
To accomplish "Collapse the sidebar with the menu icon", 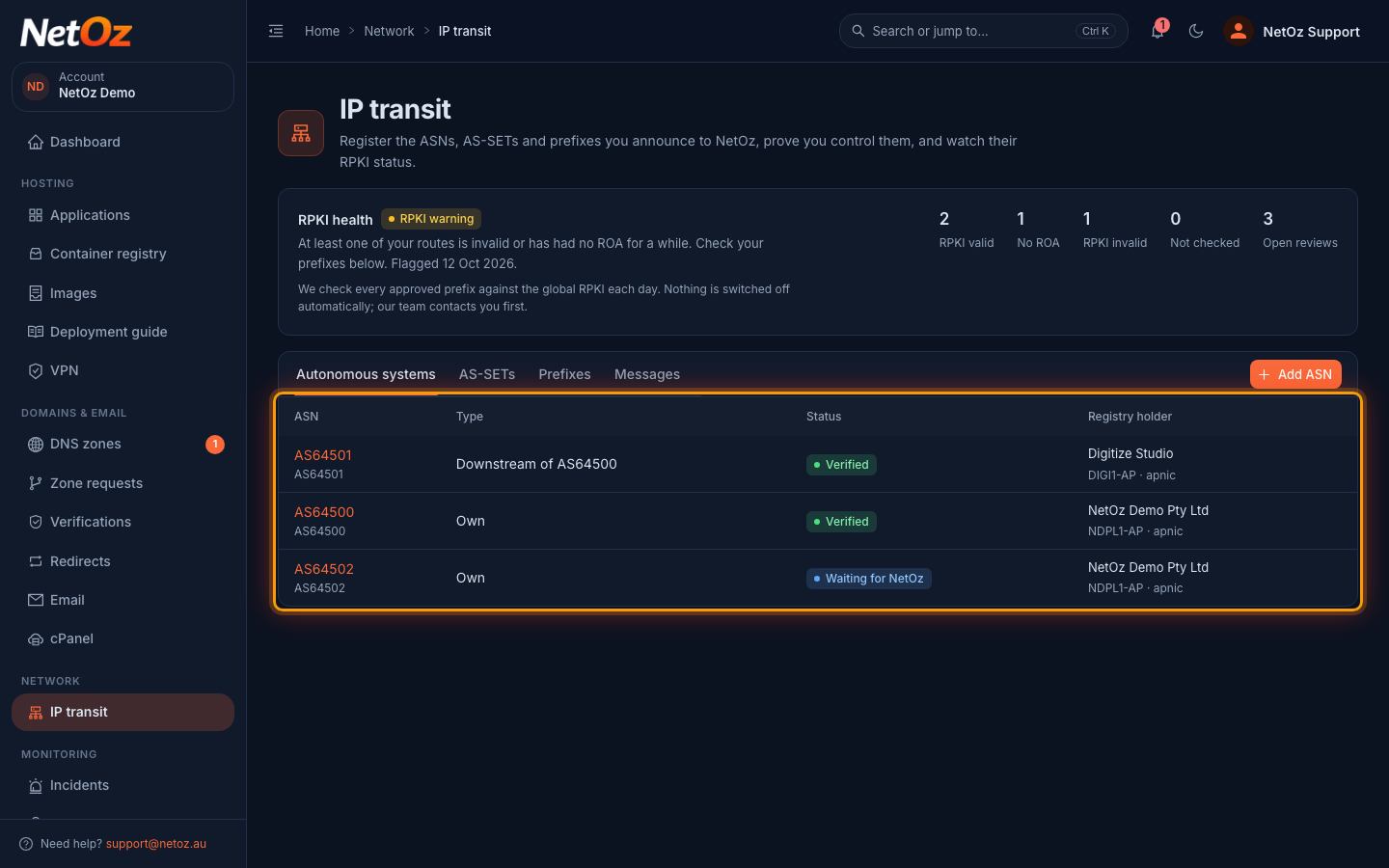I will point(276,31).
